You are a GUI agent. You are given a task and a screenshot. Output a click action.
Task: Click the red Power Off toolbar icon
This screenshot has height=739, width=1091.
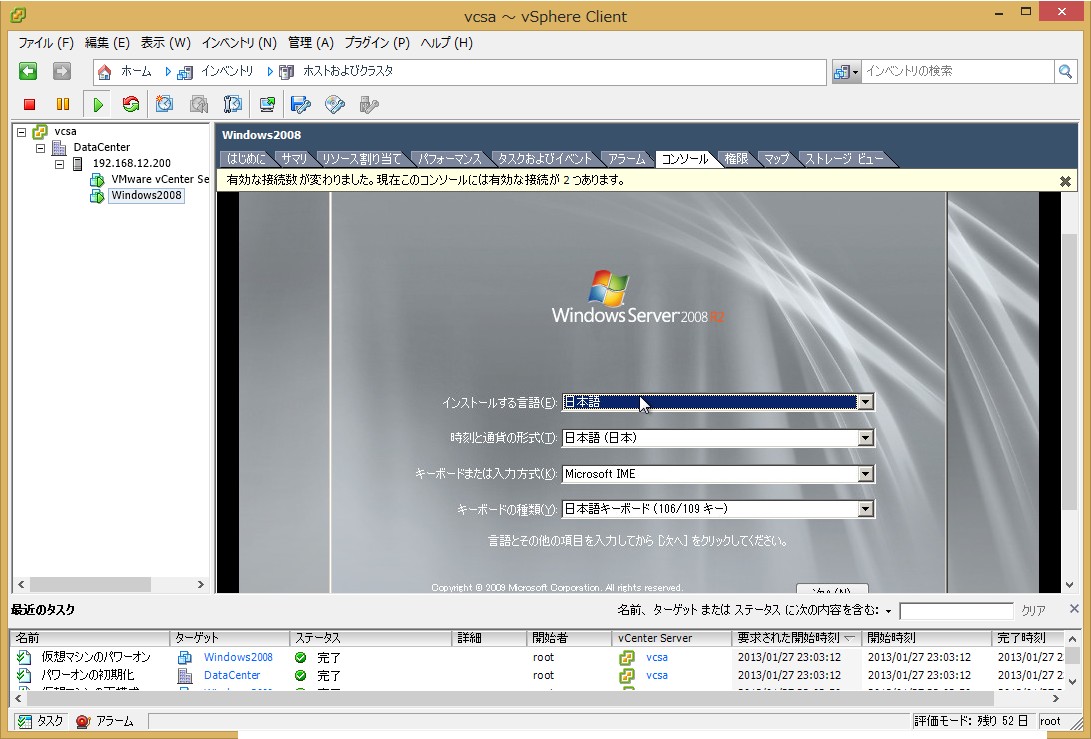point(29,104)
